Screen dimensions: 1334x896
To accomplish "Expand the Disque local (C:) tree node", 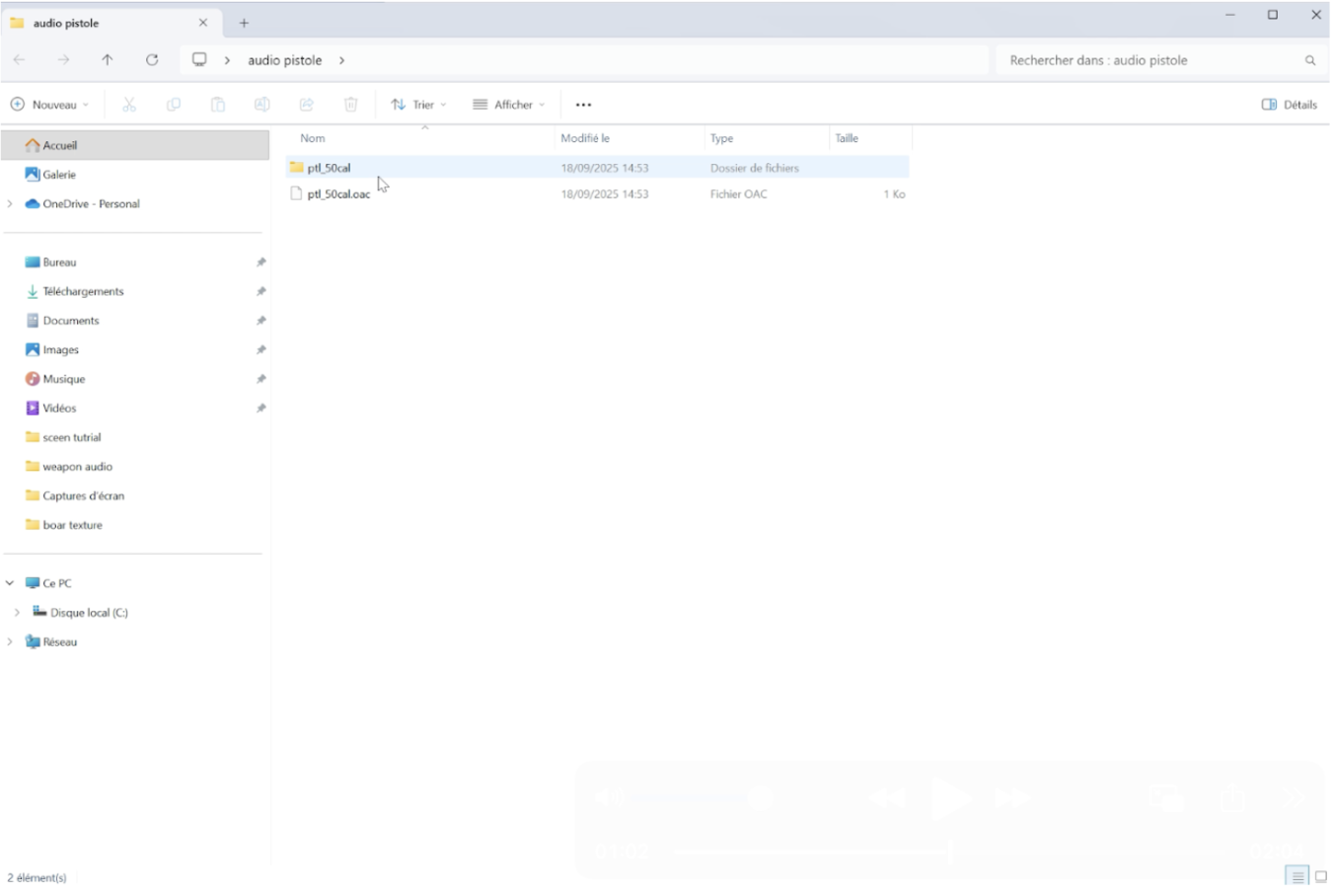I will (x=17, y=613).
